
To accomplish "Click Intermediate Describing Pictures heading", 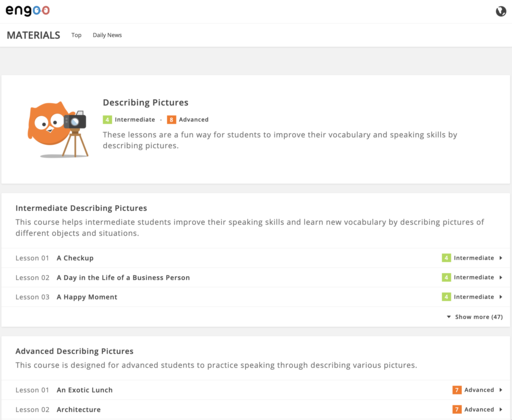I will (81, 208).
